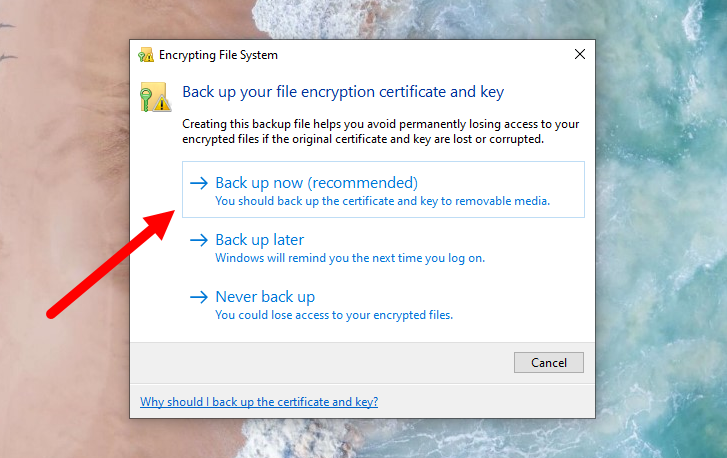Cancel the backup prompt
Viewport: 727px width, 458px height.
click(548, 363)
